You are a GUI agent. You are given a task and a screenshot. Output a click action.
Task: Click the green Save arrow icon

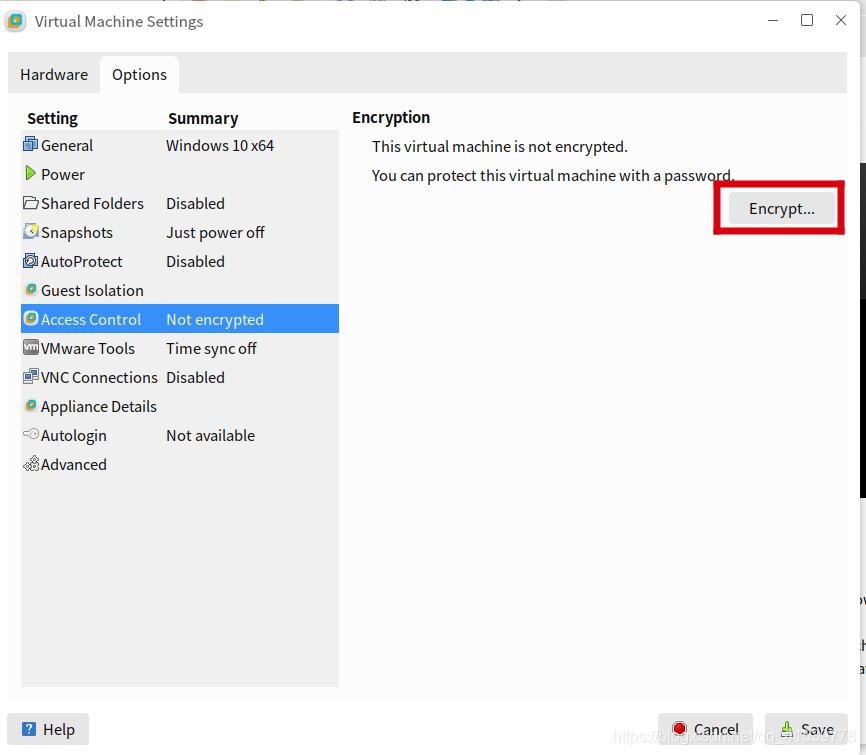[x=787, y=729]
